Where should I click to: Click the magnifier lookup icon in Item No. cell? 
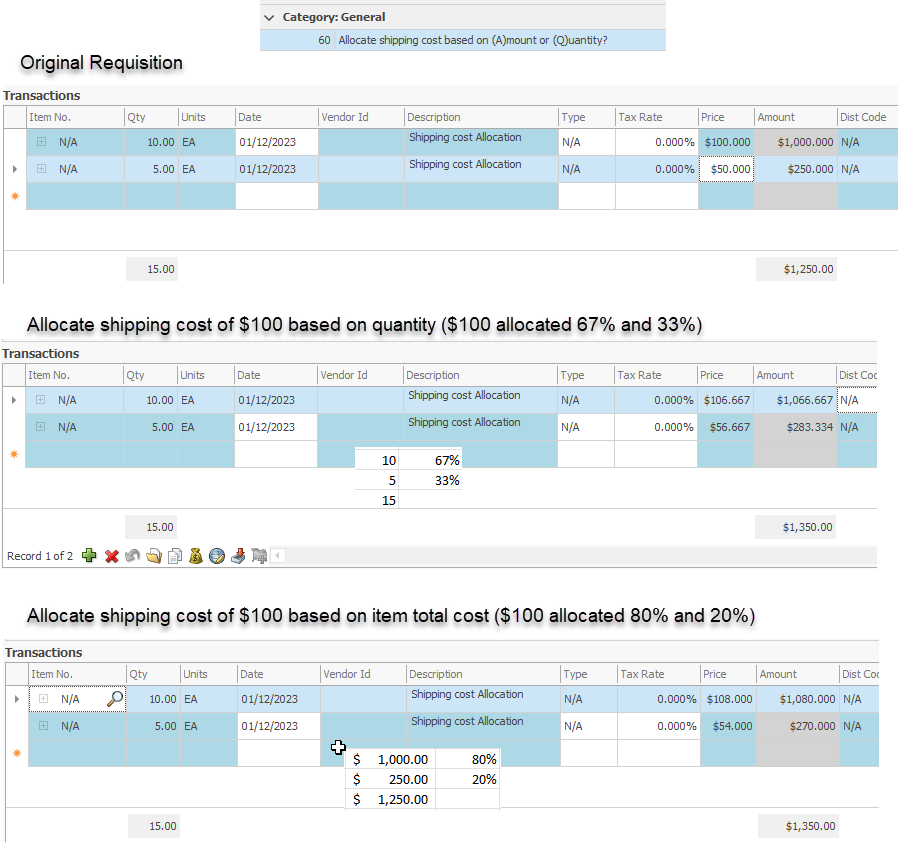115,699
